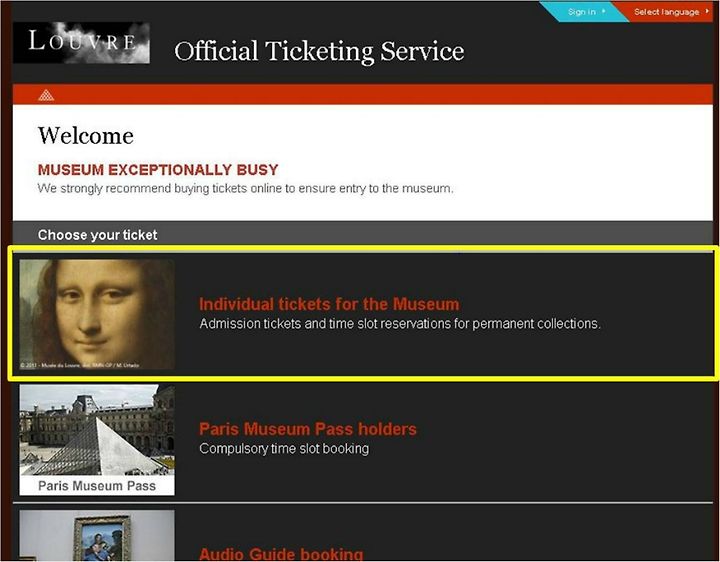Screen dimensions: 720x562
Task: Click the pyramid home icon in red bar
Action: click(46, 95)
